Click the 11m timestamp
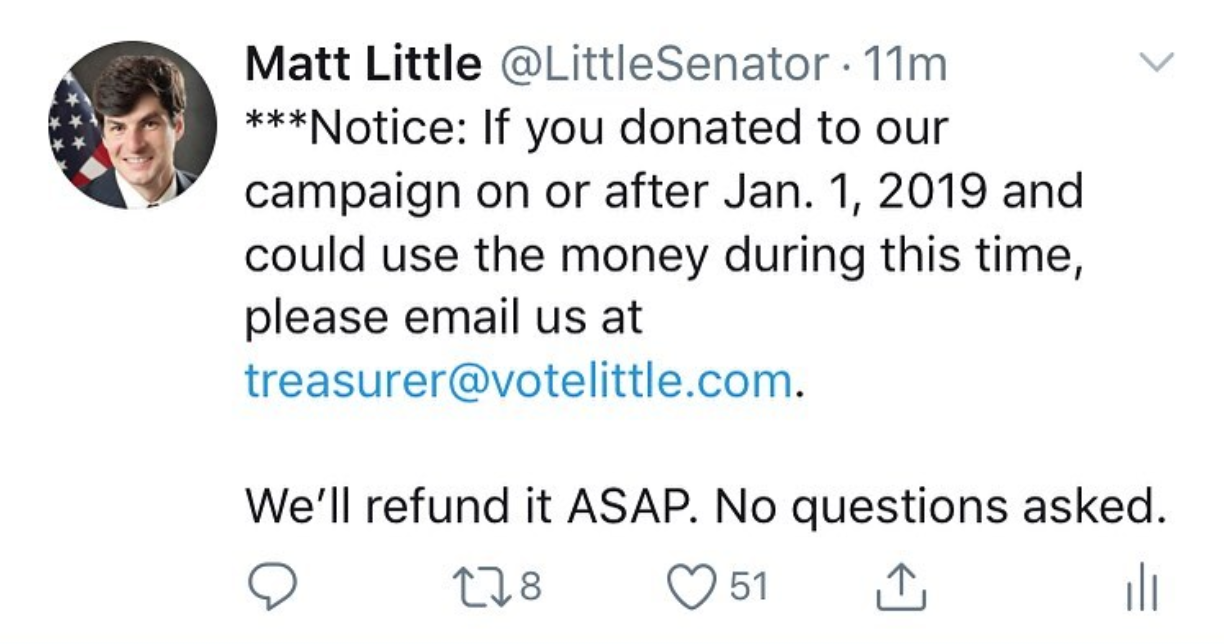This screenshot has width=1224, height=644. [907, 66]
